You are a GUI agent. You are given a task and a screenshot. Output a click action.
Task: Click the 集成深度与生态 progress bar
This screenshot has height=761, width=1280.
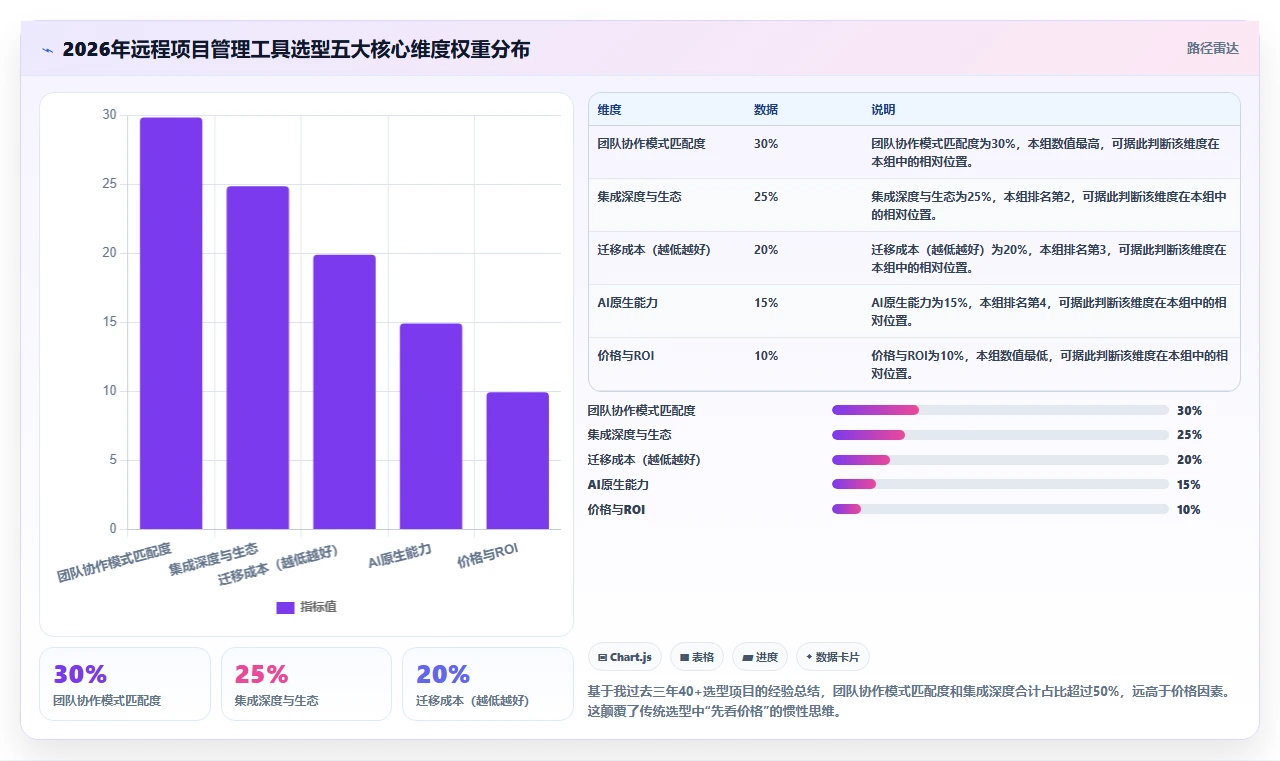(x=1000, y=435)
